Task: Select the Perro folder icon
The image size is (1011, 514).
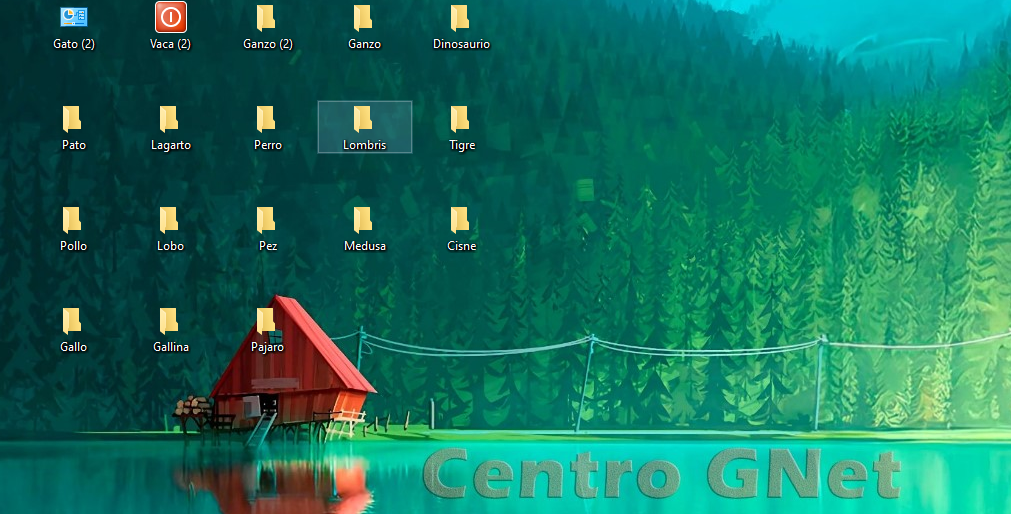Action: point(266,119)
